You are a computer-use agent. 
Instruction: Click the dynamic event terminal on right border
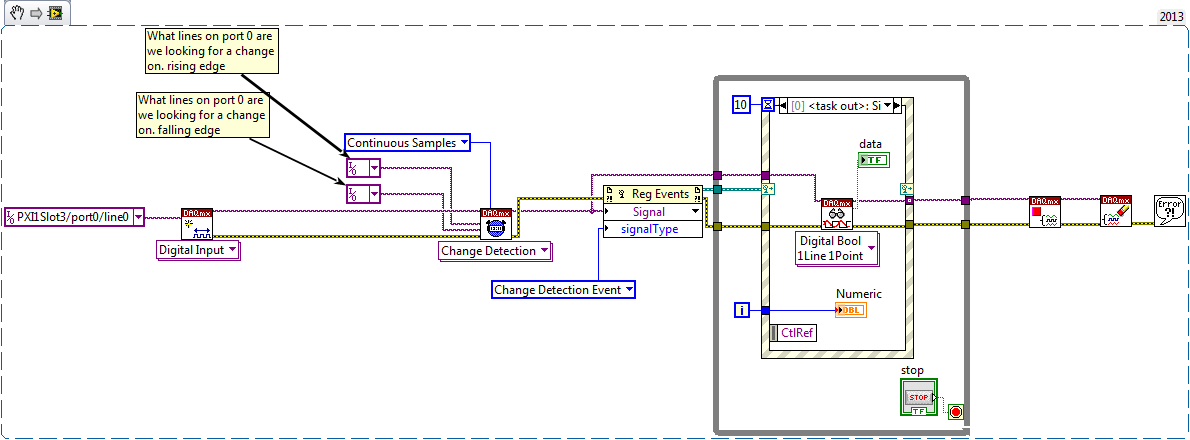click(905, 188)
